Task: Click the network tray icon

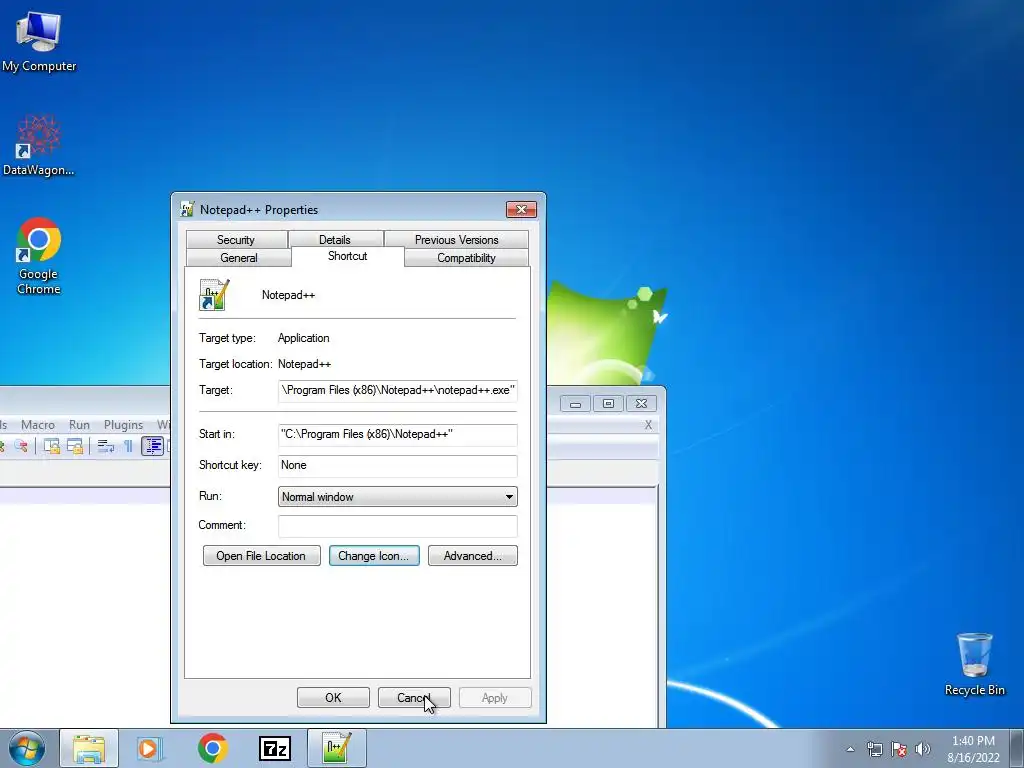Action: [874, 749]
